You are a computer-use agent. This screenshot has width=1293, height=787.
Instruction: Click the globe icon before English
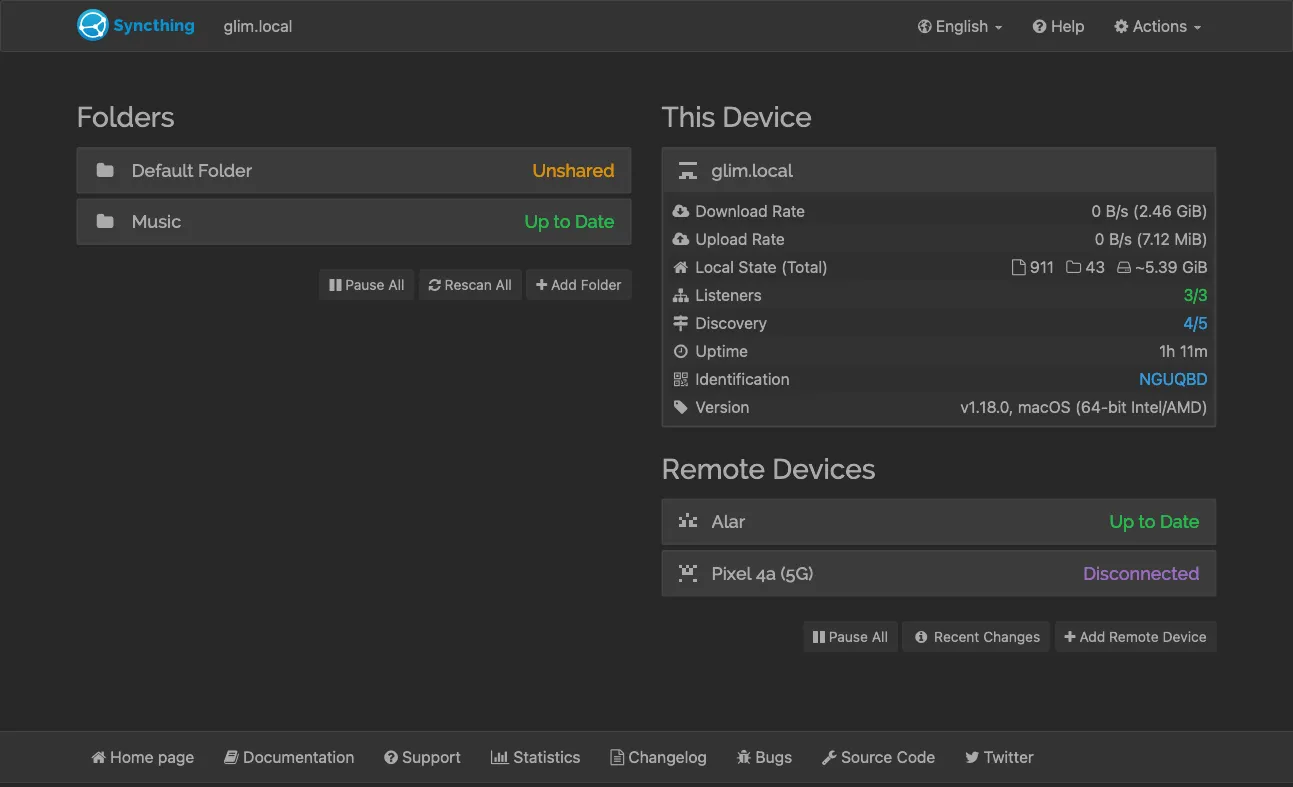(x=923, y=27)
